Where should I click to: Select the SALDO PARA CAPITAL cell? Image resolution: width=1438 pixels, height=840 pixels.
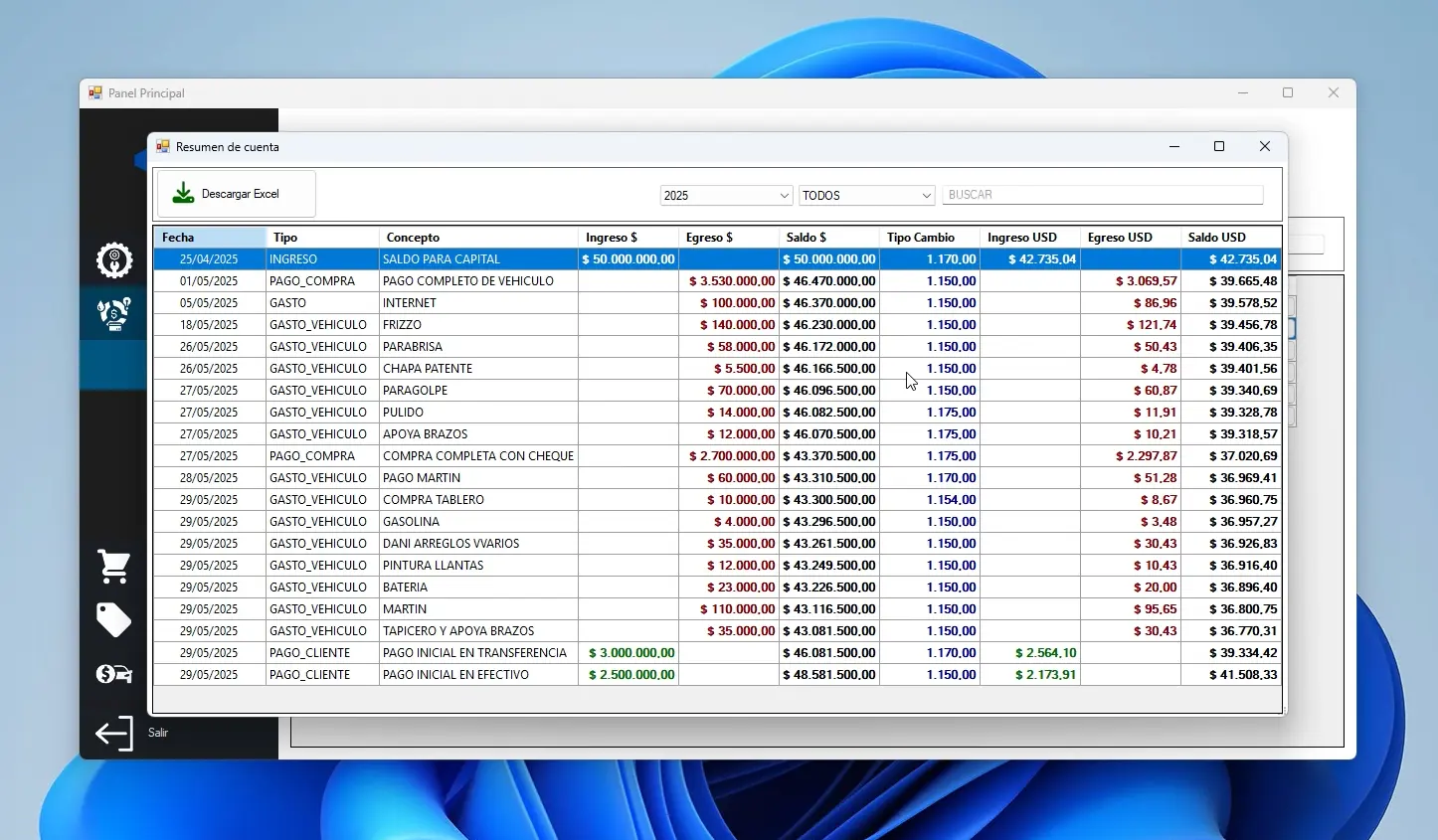(x=478, y=259)
